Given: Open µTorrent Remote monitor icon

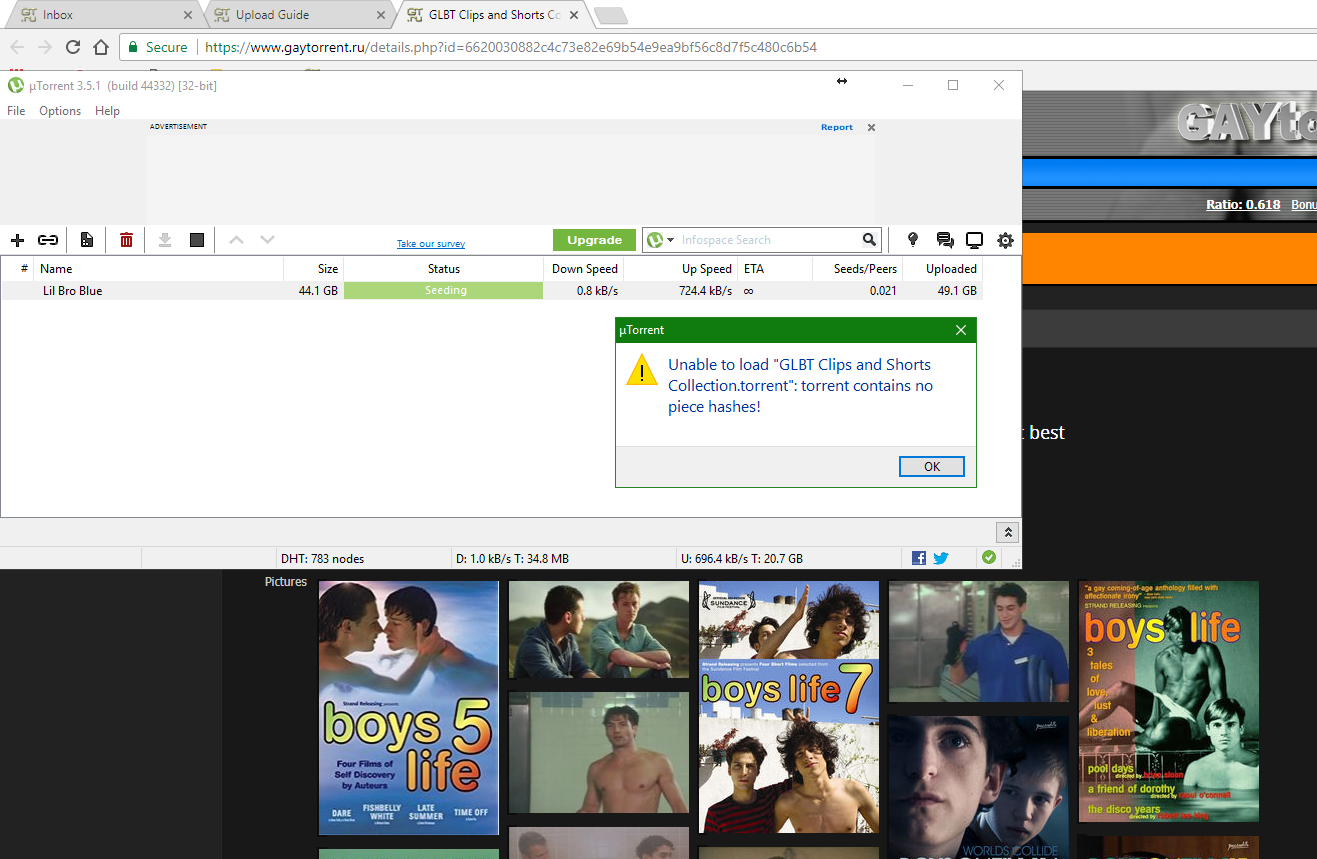Looking at the screenshot, I should click(974, 240).
